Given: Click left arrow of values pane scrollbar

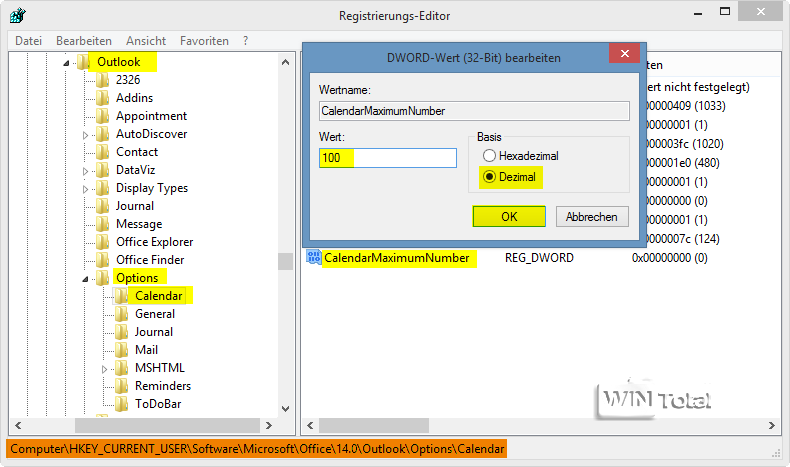Looking at the screenshot, I should tap(310, 425).
